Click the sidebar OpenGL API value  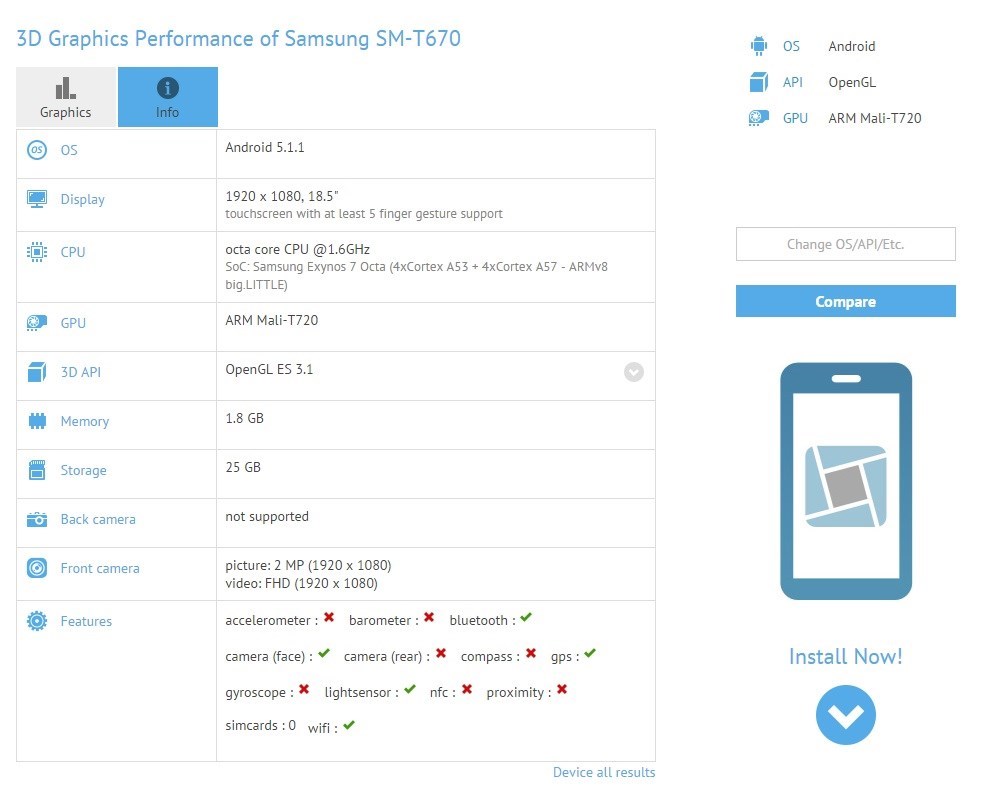852,82
